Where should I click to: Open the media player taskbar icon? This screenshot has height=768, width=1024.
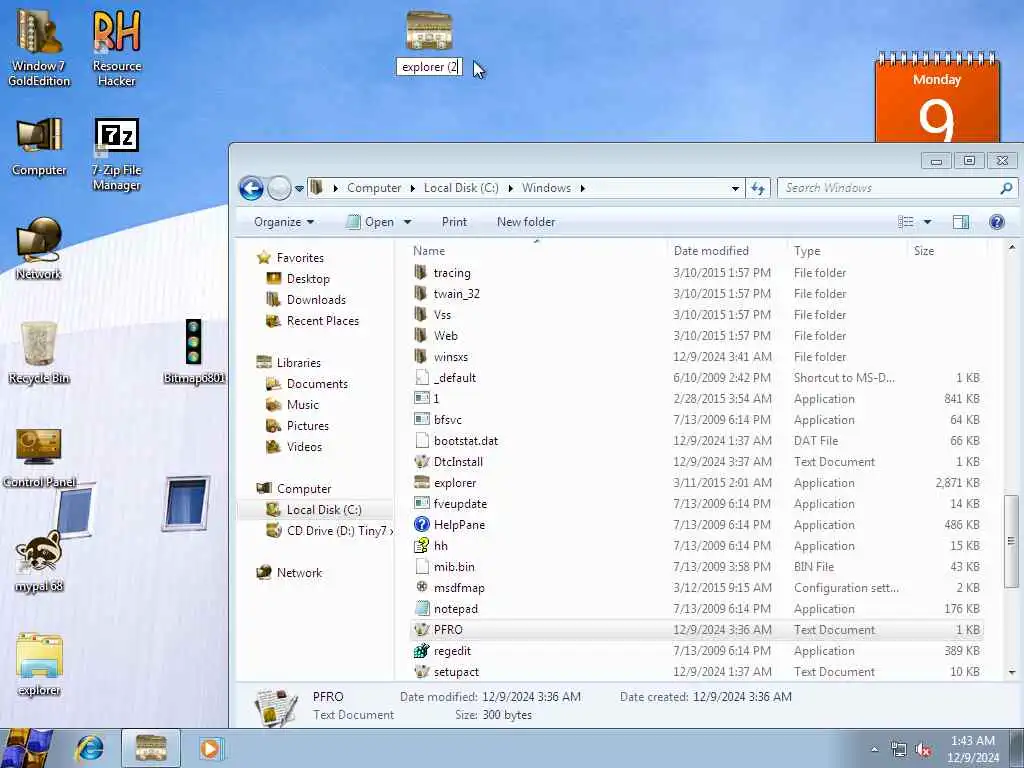click(x=210, y=748)
